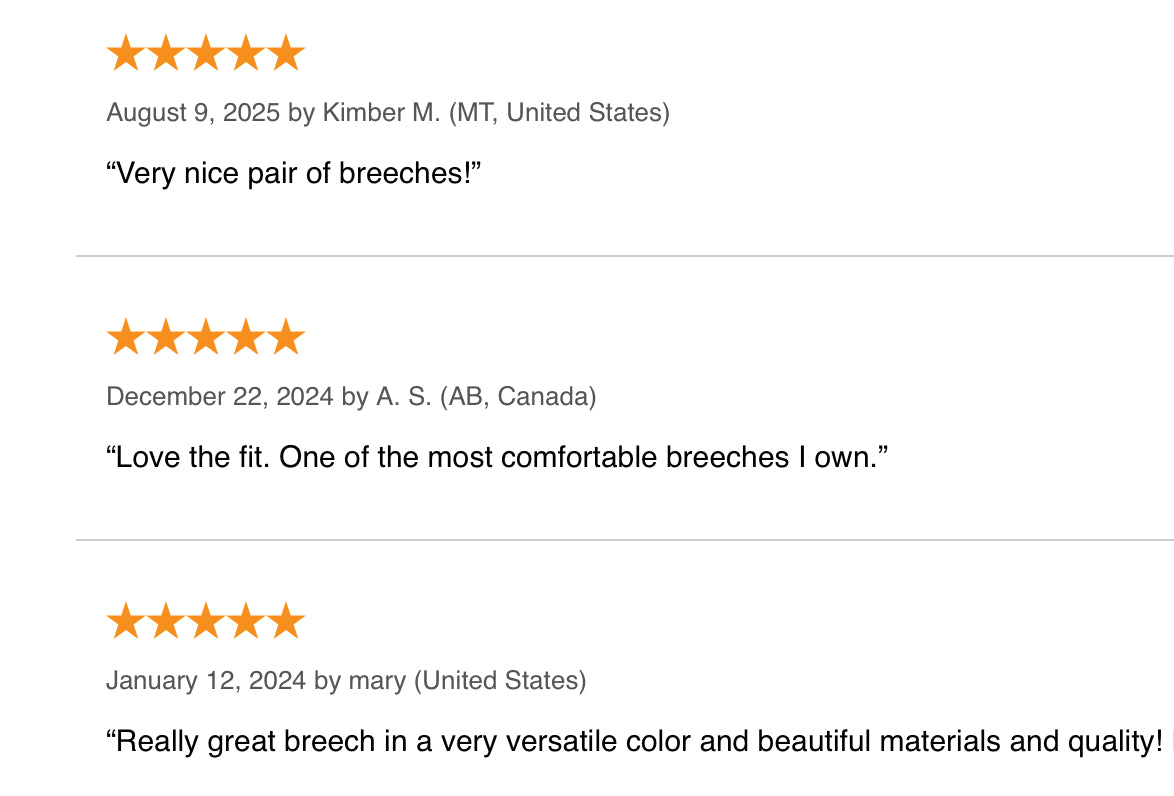Click the December 22, 2024 review date
The height and width of the screenshot is (796, 1174).
coord(219,397)
